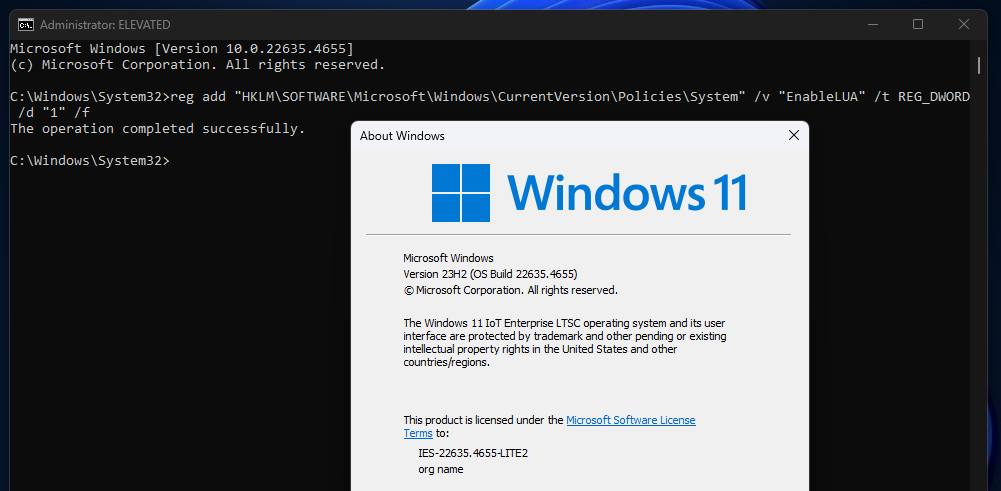Viewport: 1001px width, 491px height.
Task: Click "Version 23H2 (OS Build 22635.4655)" text
Action: click(490, 274)
